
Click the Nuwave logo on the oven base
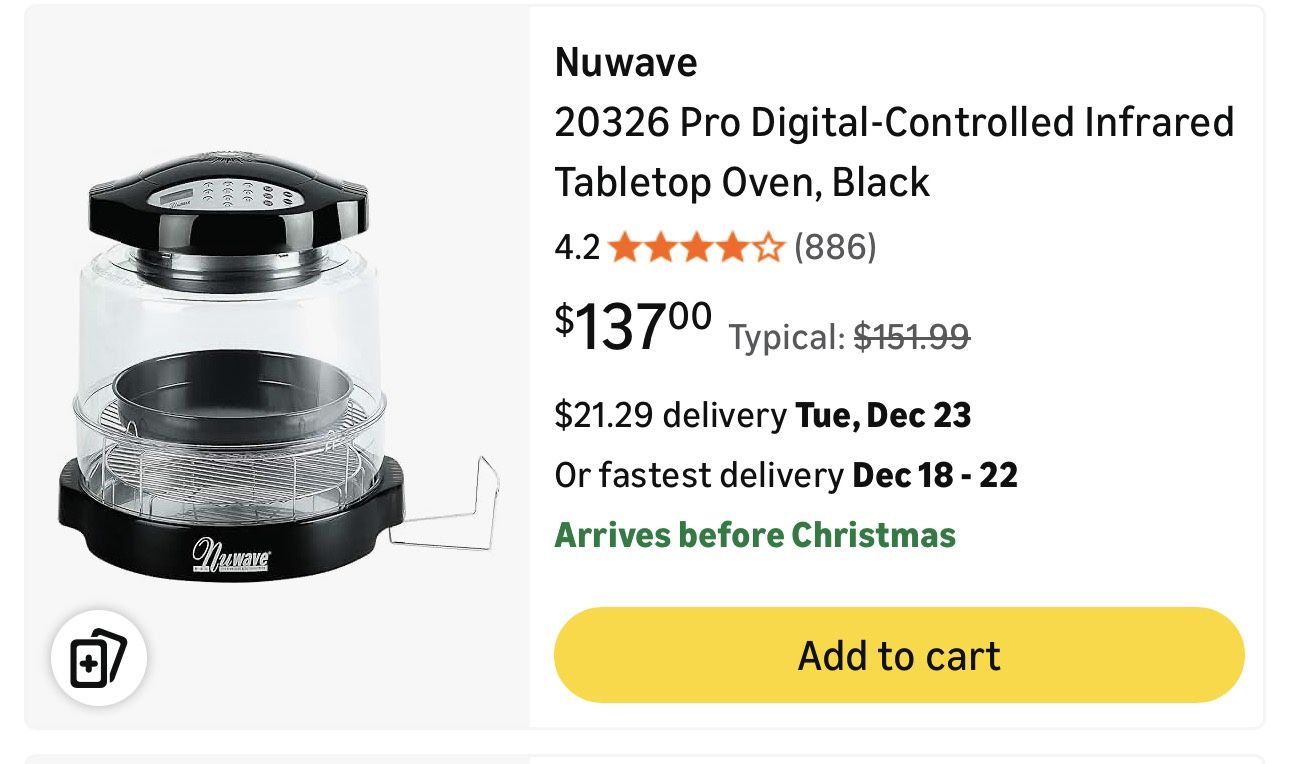pyautogui.click(x=230, y=555)
